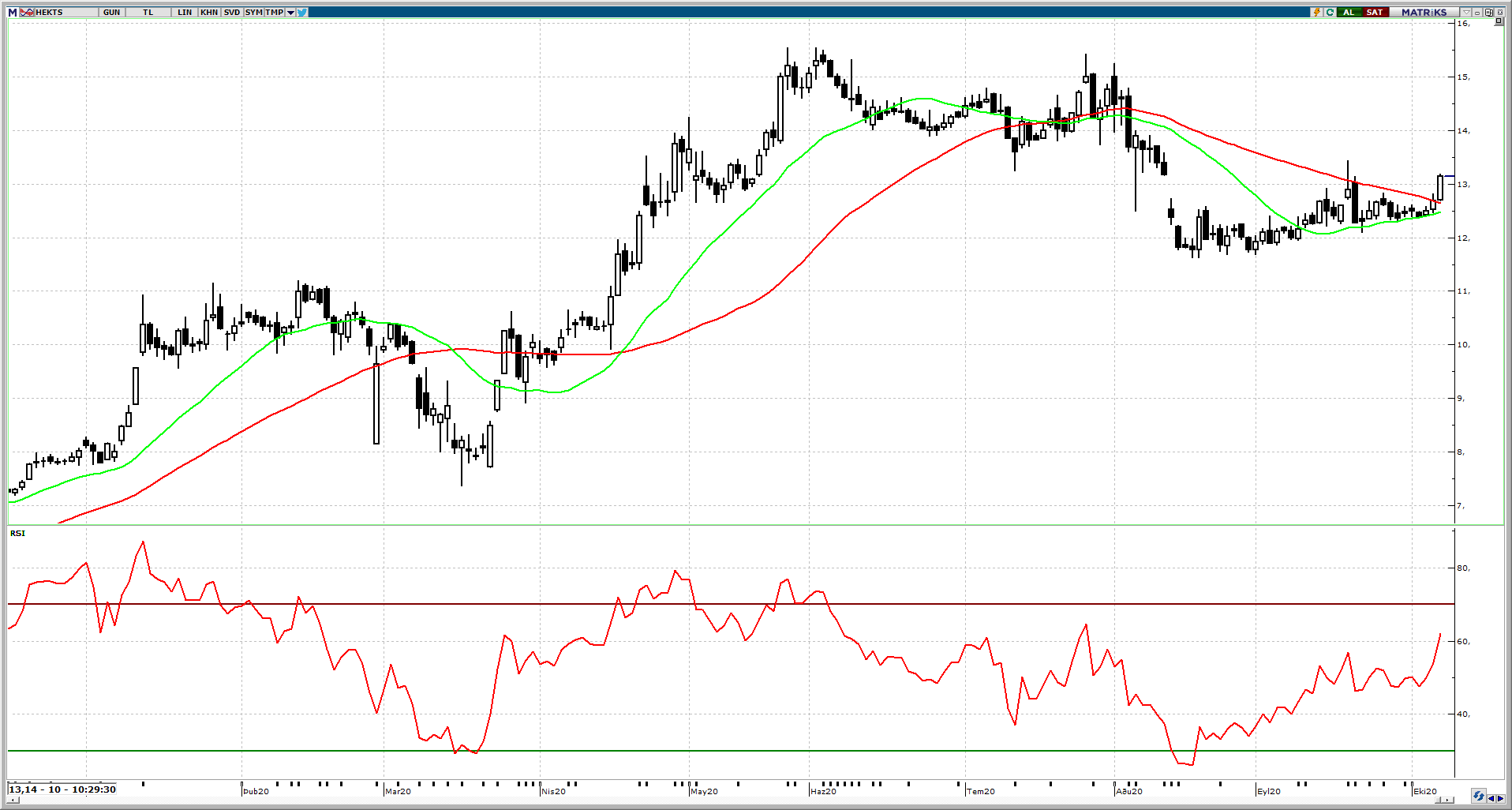Click the 8 price axis label
Viewport: 1512px width, 810px height.
point(1461,452)
